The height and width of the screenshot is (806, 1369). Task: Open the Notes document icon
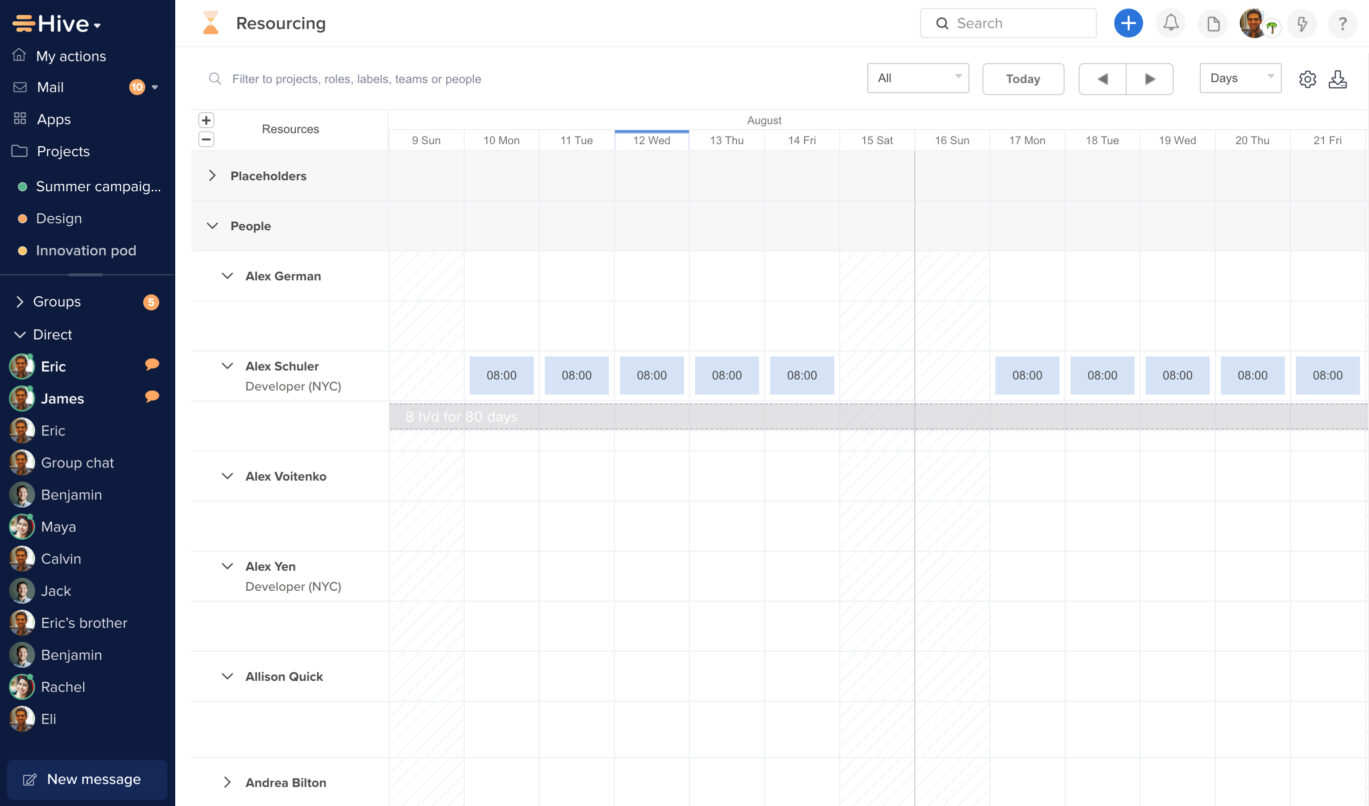click(1212, 23)
